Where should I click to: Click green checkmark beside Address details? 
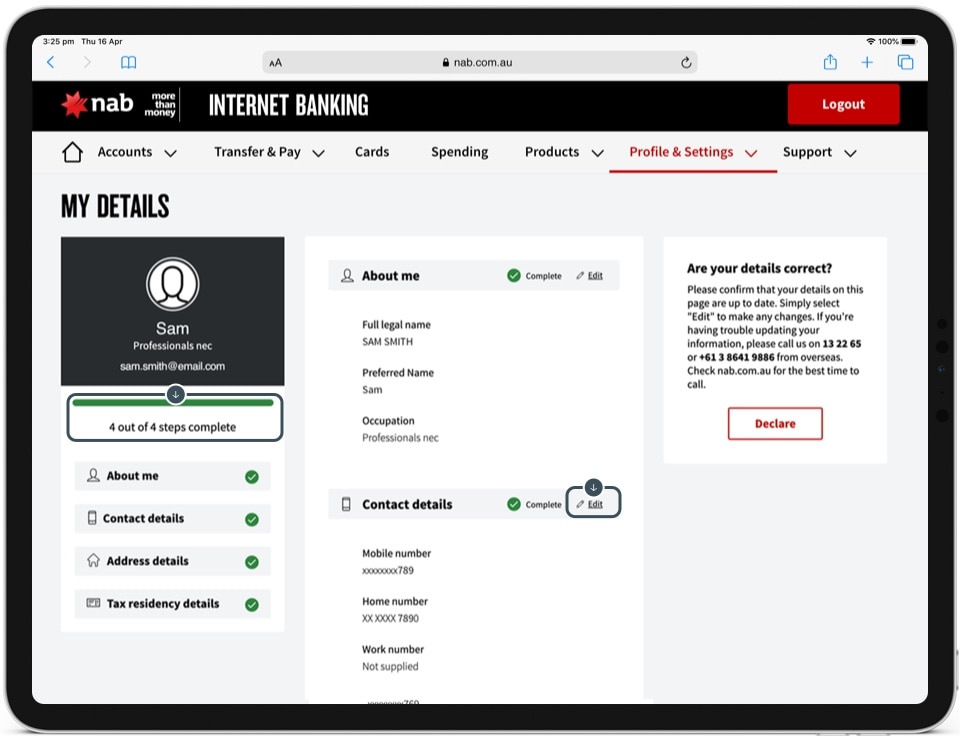252,562
